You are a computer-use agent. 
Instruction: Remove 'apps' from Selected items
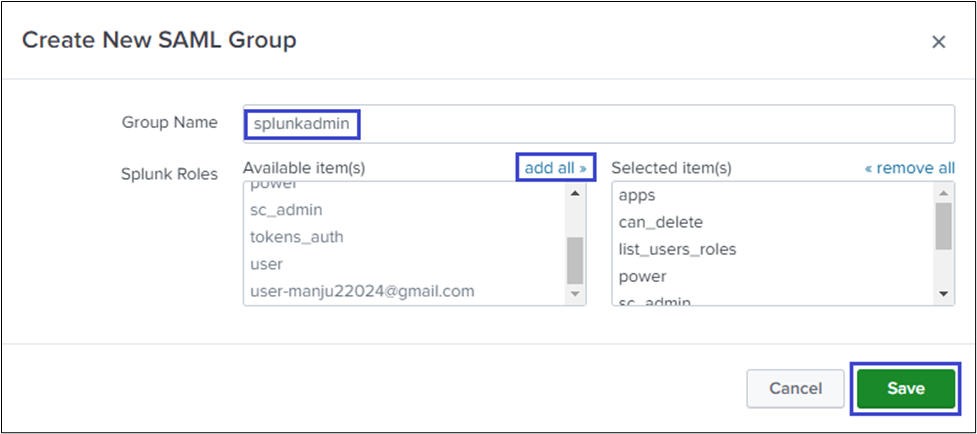point(636,195)
